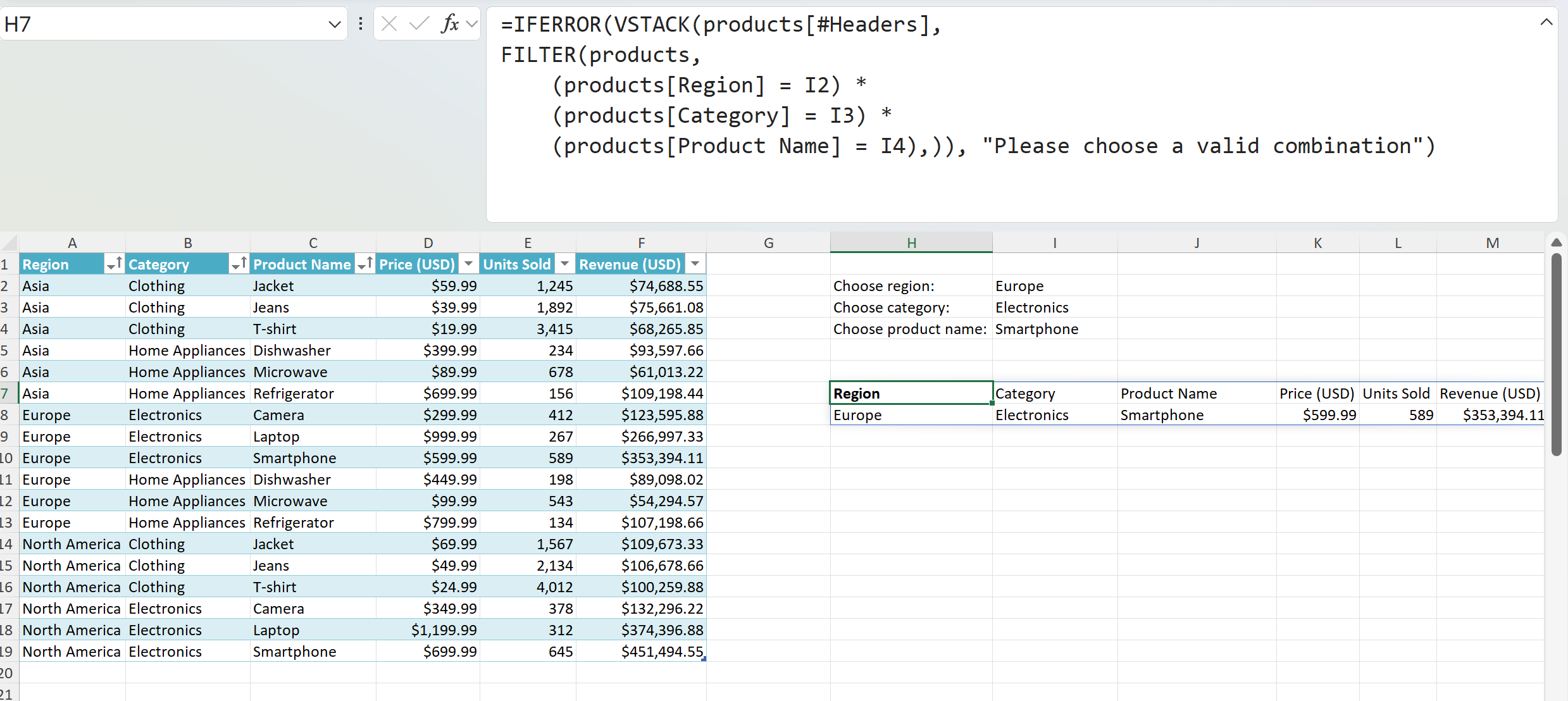
Task: Open the Name Box dropdown arrow
Action: (334, 25)
